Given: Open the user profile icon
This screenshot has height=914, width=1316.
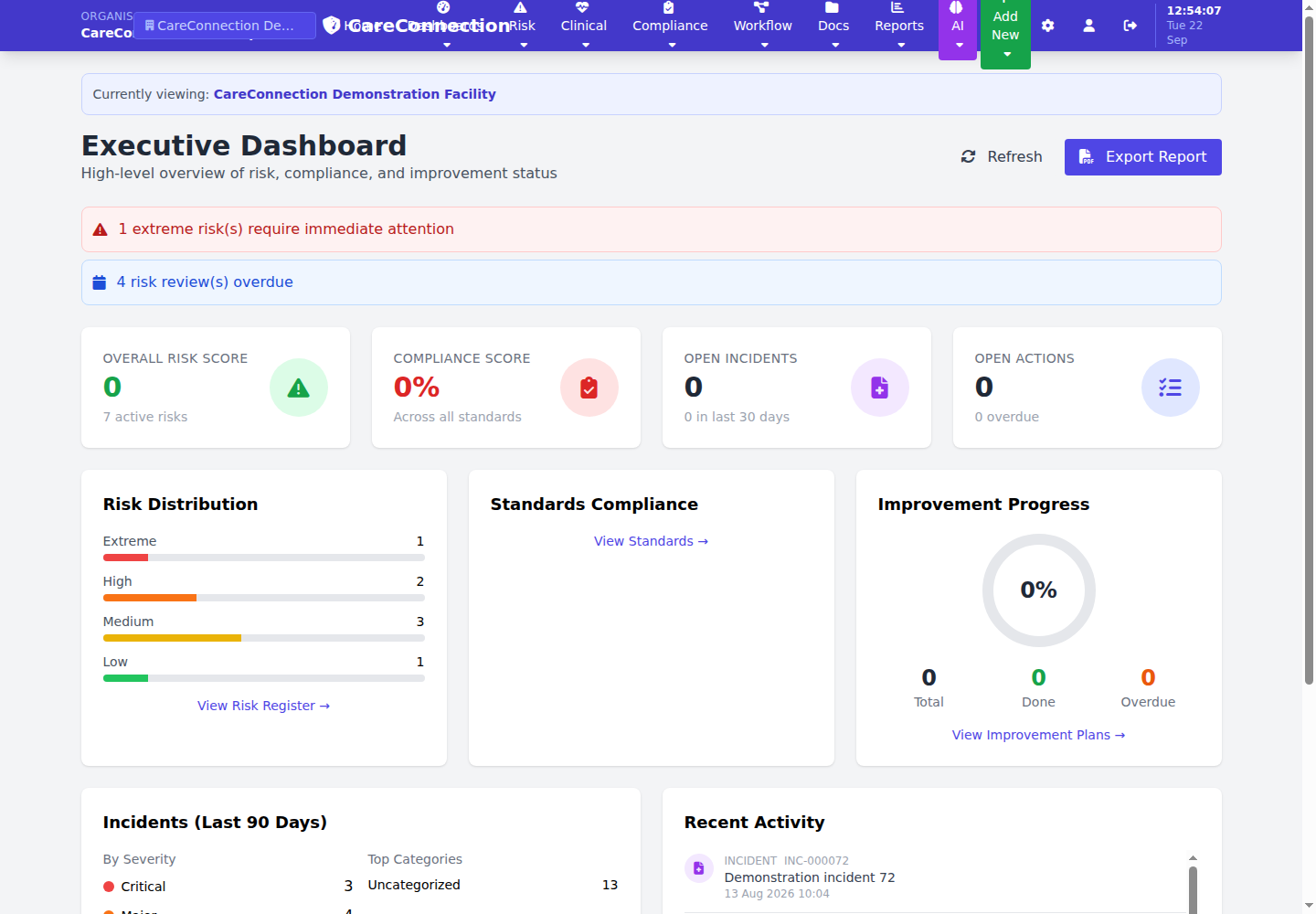Looking at the screenshot, I should click(1089, 26).
